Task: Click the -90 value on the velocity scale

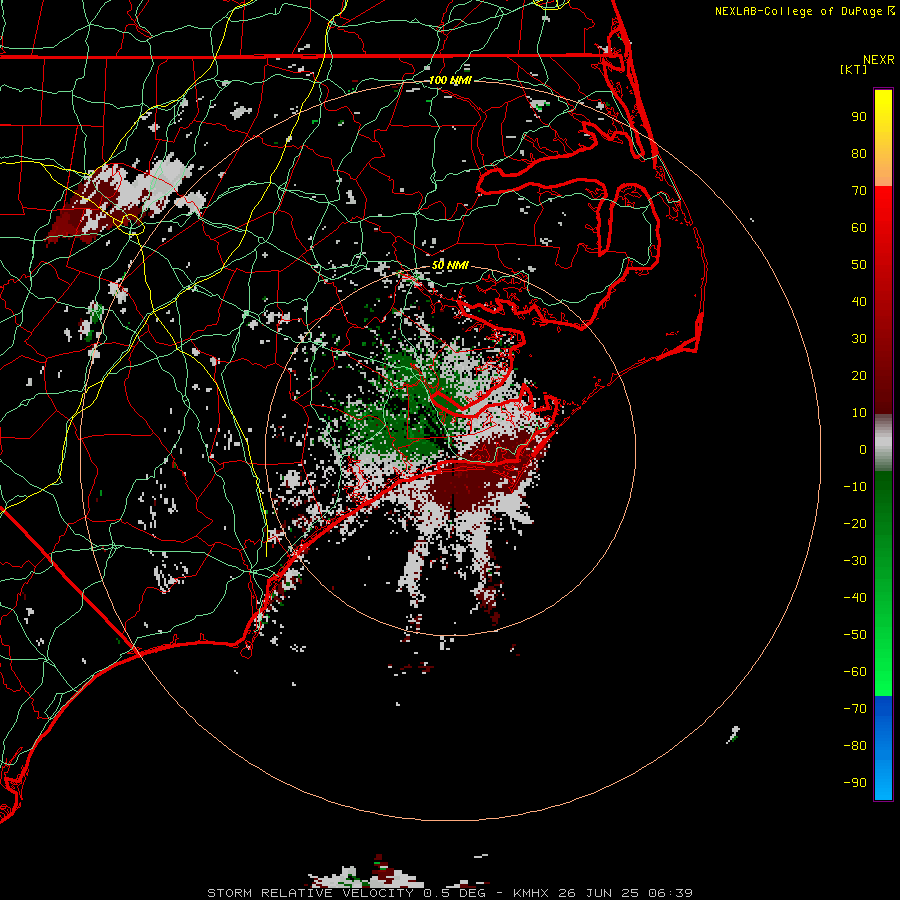Action: 855,783
